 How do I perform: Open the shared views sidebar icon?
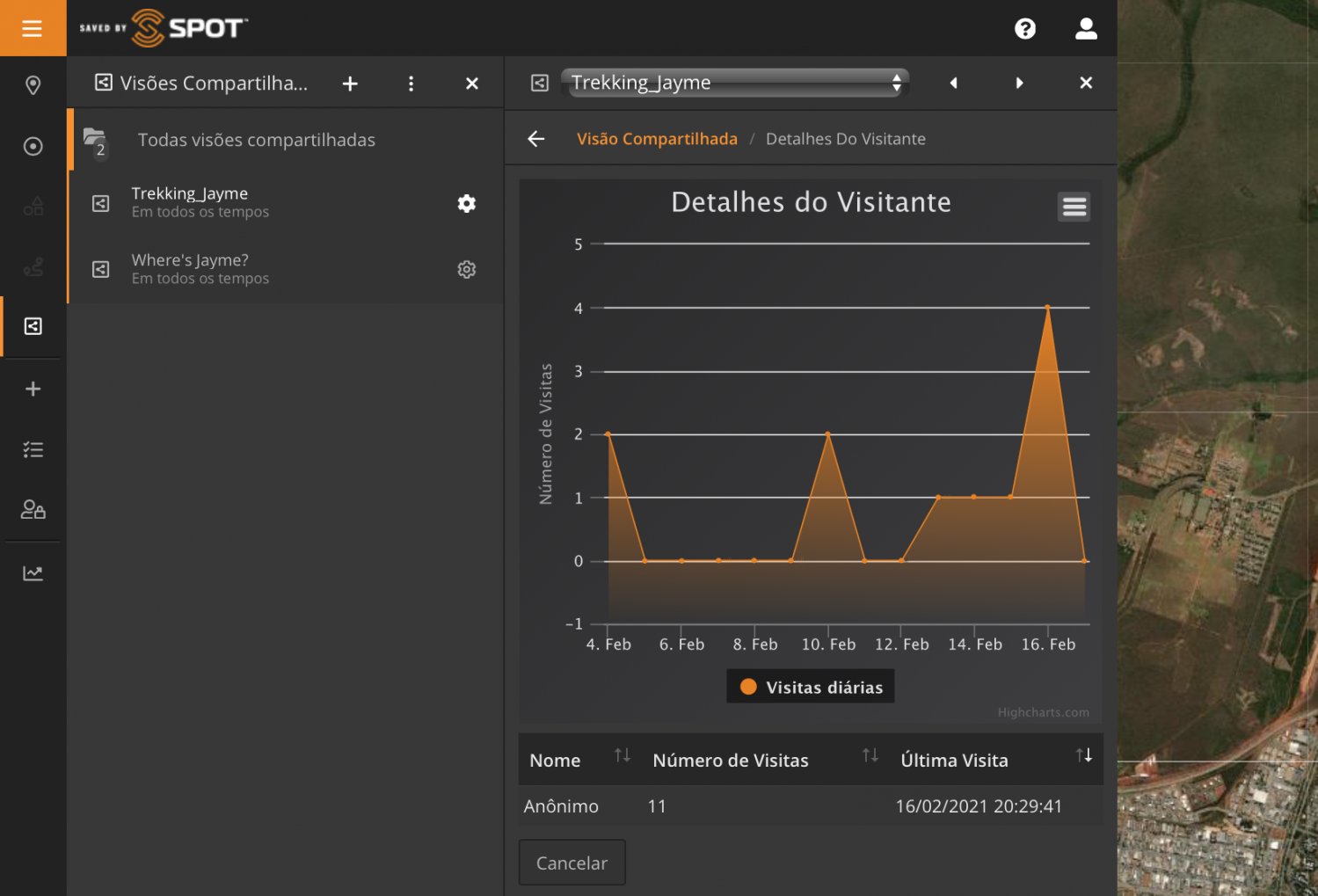tap(33, 326)
